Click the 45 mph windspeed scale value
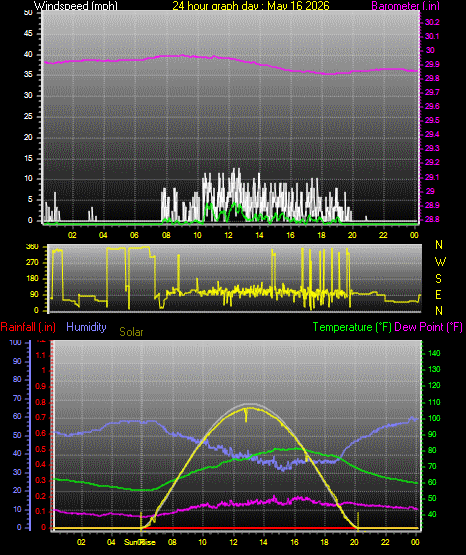 coord(28,34)
